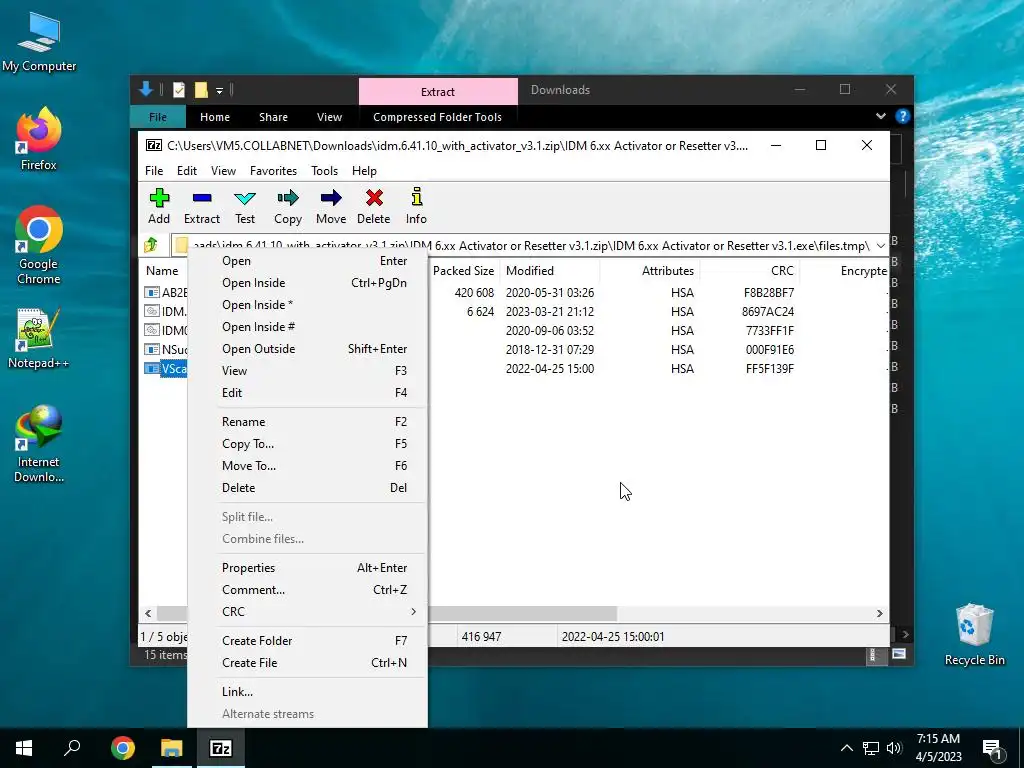1024x768 pixels.
Task: Open Quick Access Toolbar customize dropdown
Action: click(219, 91)
